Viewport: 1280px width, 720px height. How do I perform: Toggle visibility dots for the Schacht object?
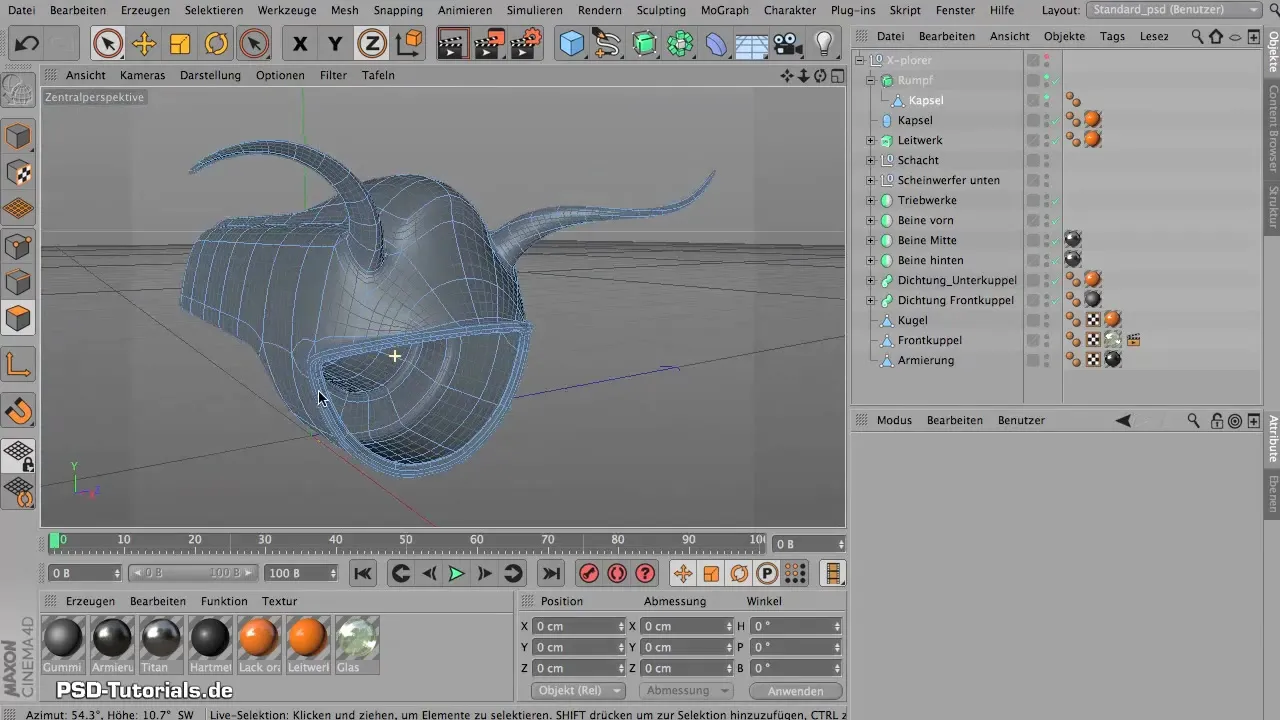[1046, 160]
